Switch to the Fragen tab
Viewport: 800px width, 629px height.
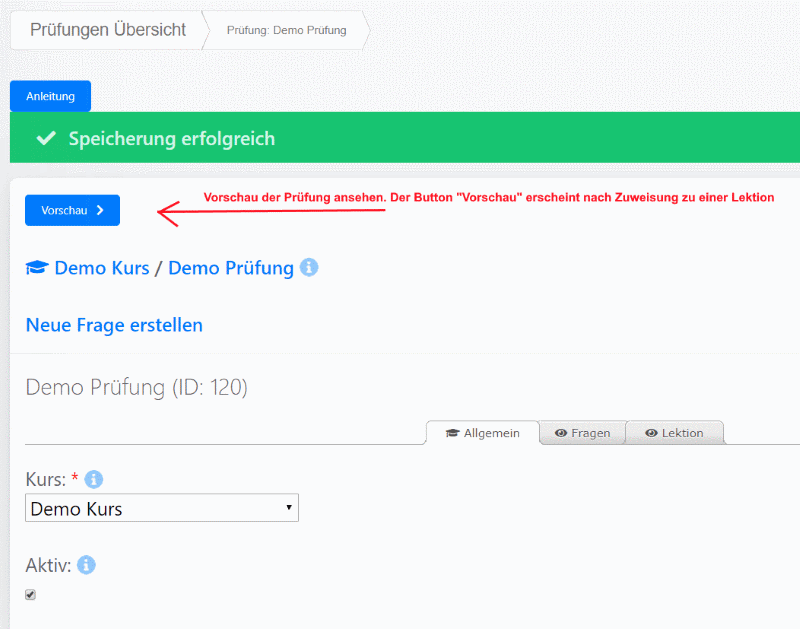coord(582,433)
